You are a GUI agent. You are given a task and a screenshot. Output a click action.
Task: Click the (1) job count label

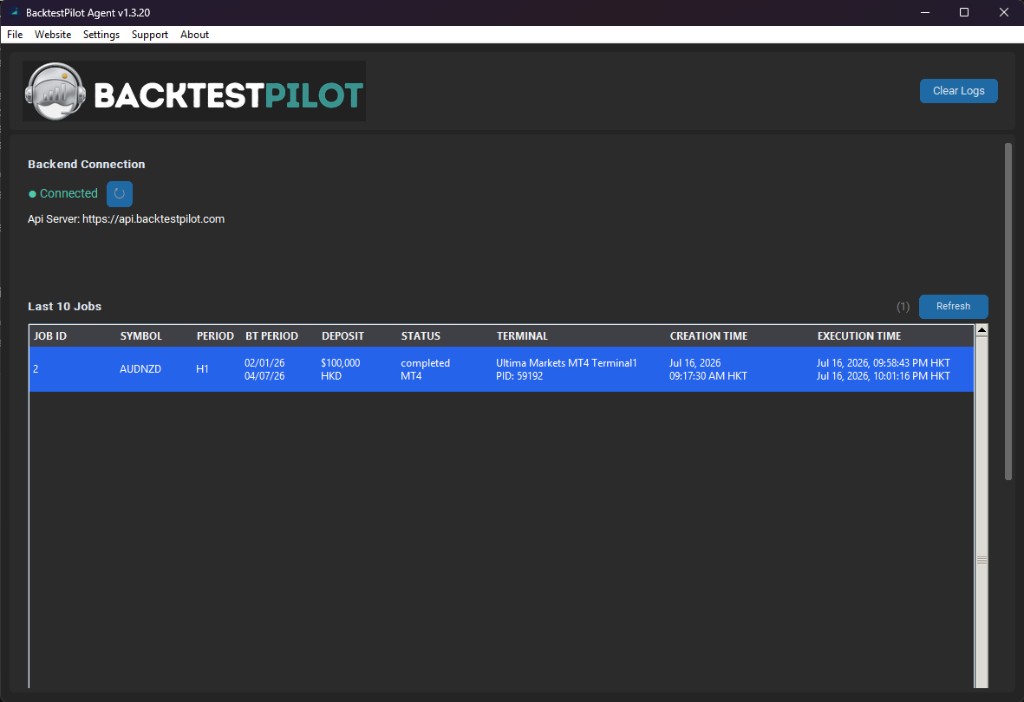pyautogui.click(x=903, y=306)
